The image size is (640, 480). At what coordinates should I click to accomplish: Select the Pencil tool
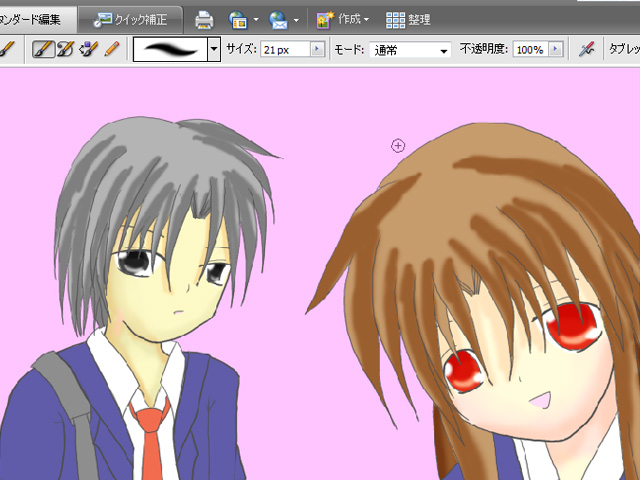[112, 49]
